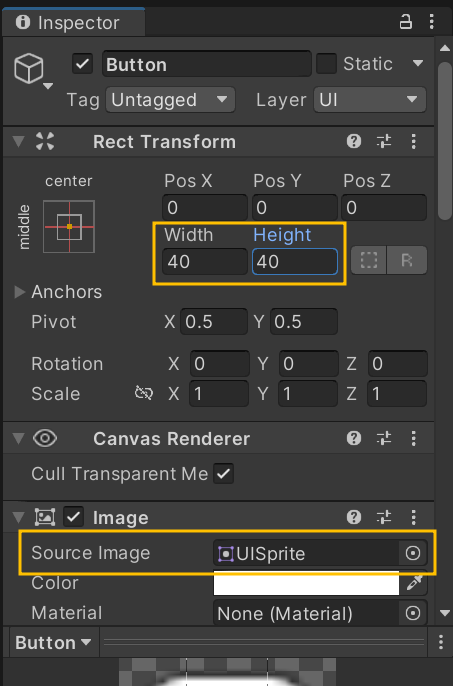Screen dimensions: 453x686
Task: Open the Layer UI dropdown
Action: coord(369,100)
